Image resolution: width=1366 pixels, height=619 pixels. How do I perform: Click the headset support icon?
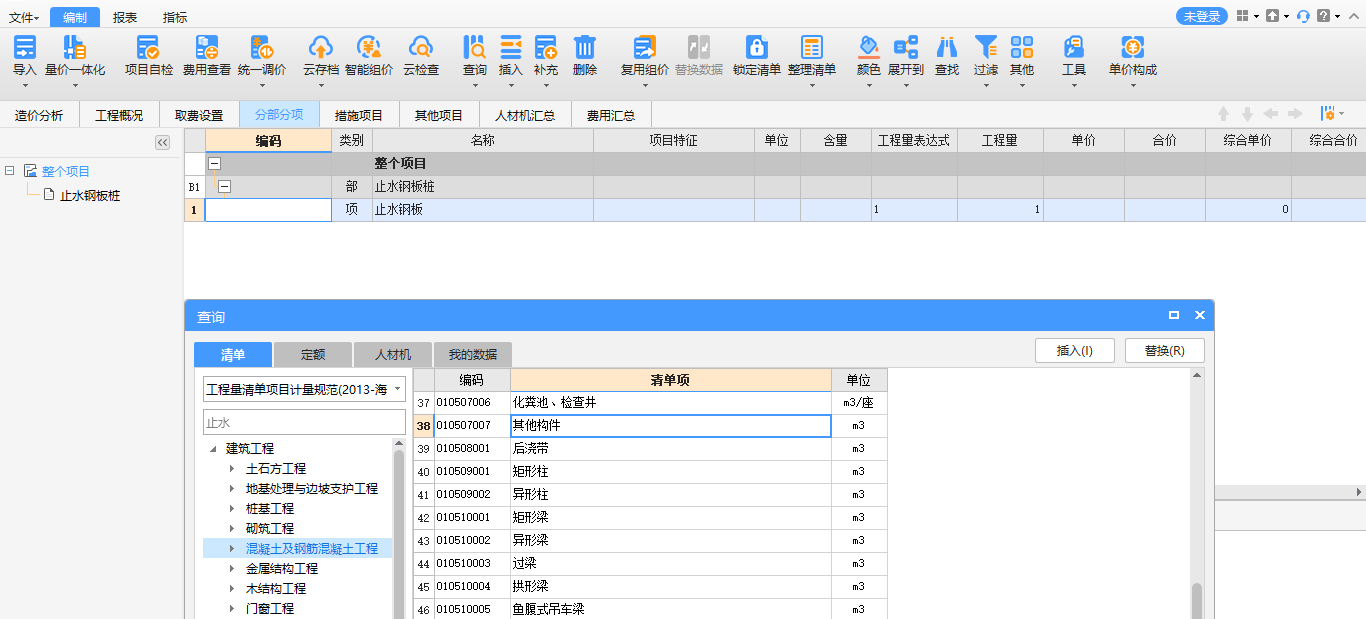pos(1303,16)
